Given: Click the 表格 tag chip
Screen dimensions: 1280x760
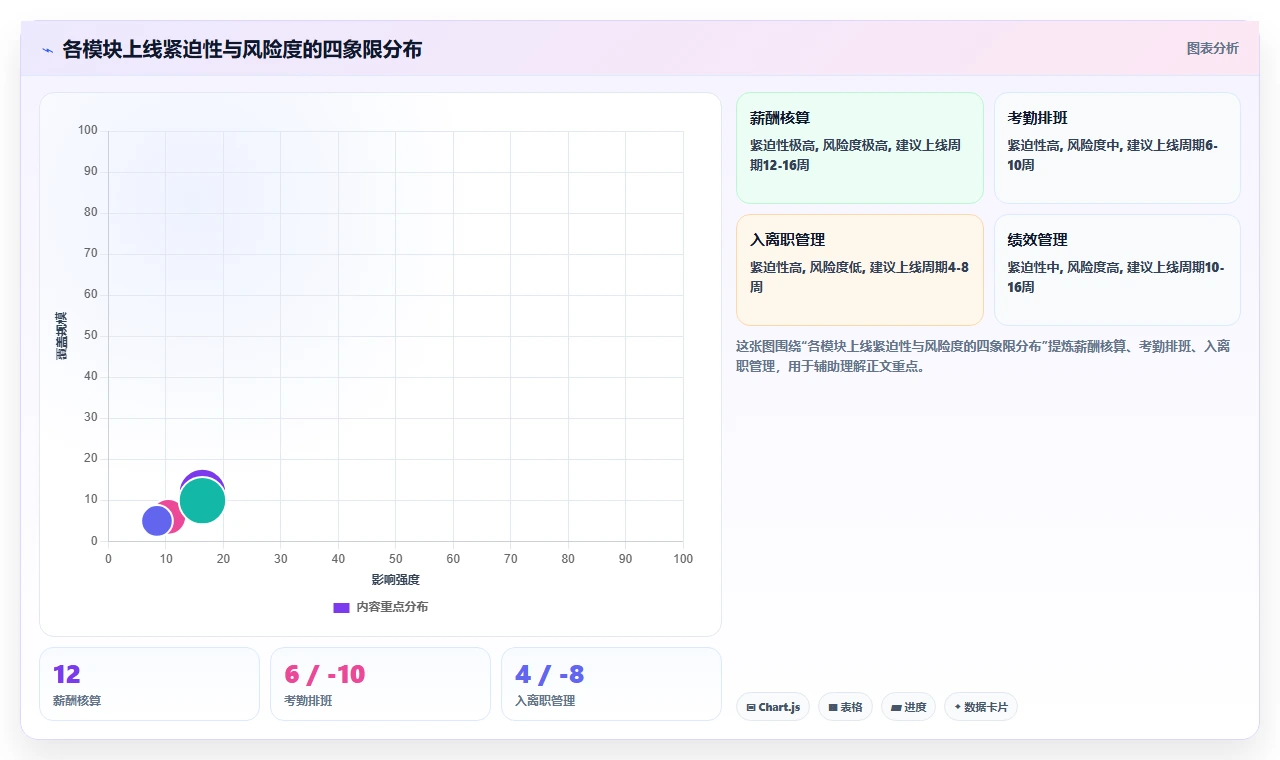Looking at the screenshot, I should pyautogui.click(x=845, y=707).
